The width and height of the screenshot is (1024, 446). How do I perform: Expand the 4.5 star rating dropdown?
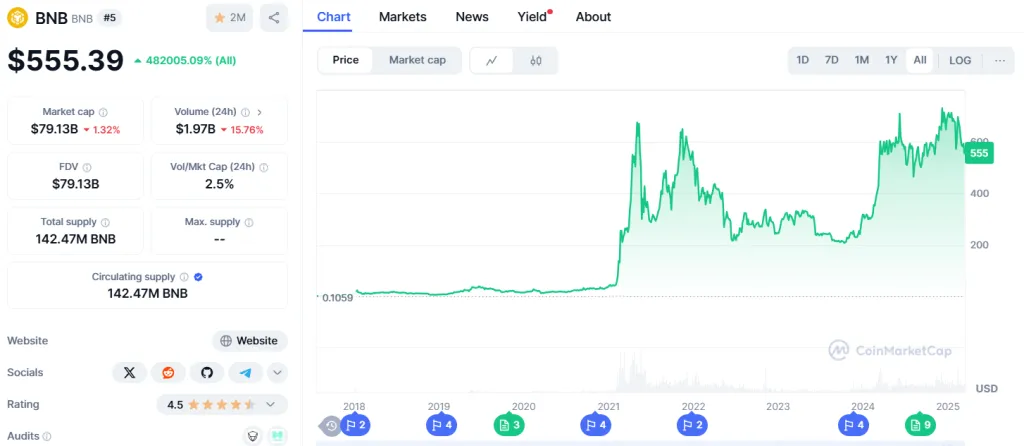click(270, 405)
